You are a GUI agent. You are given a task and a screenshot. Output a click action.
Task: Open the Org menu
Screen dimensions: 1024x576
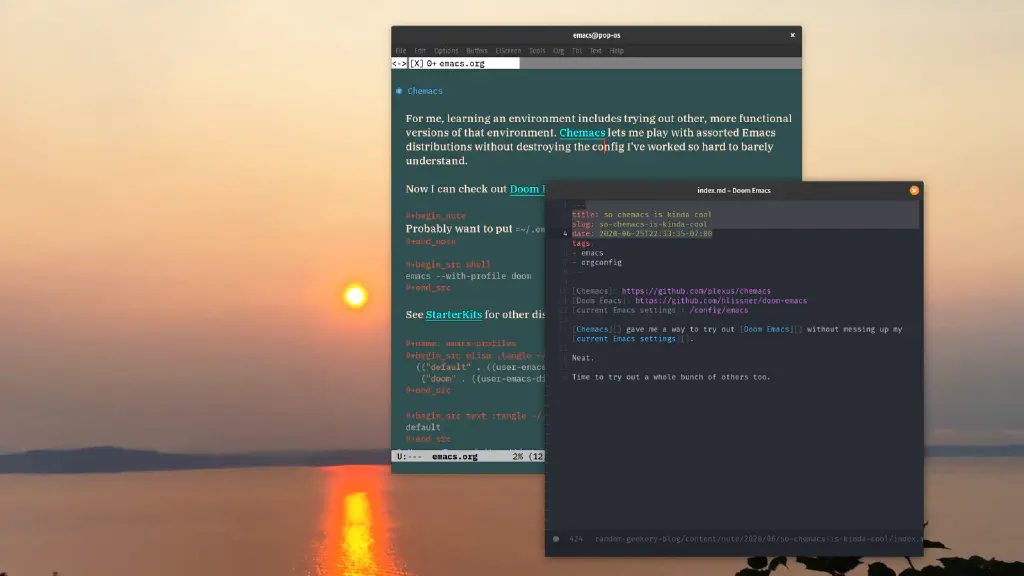pyautogui.click(x=558, y=50)
